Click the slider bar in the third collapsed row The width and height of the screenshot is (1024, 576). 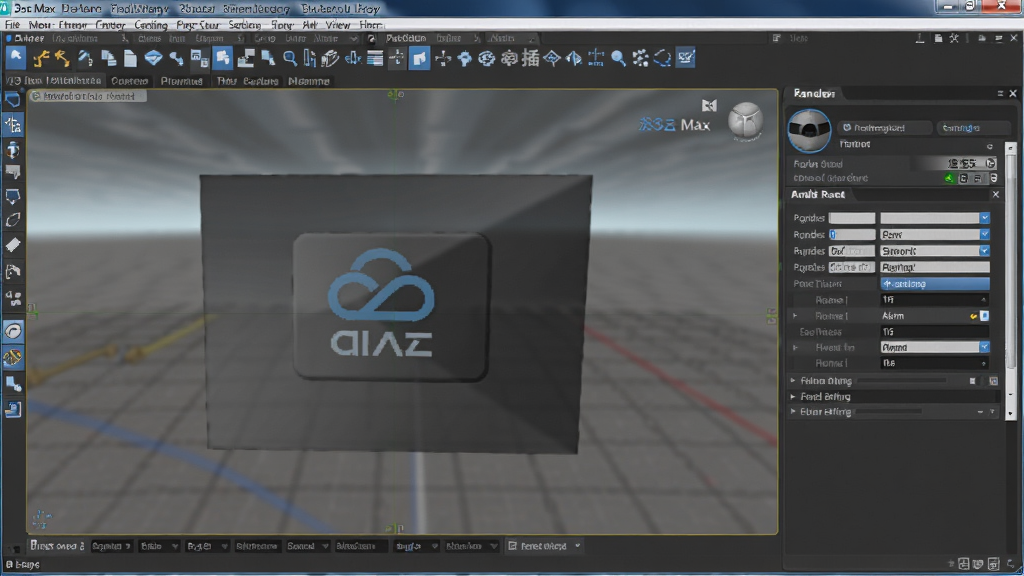tap(889, 411)
